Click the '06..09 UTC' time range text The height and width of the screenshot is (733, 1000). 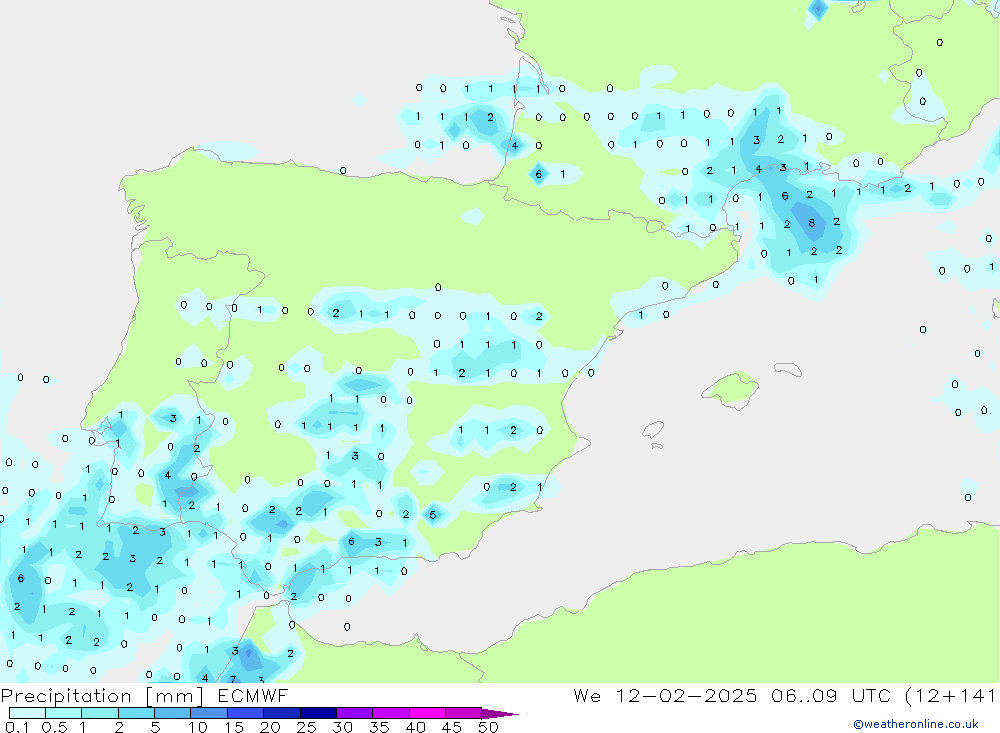coord(831,696)
